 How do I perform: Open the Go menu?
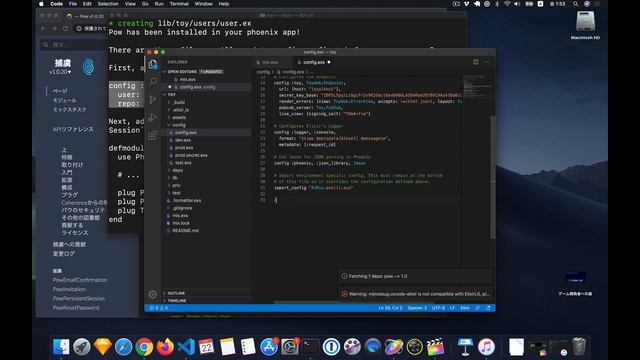pyautogui.click(x=145, y=4)
